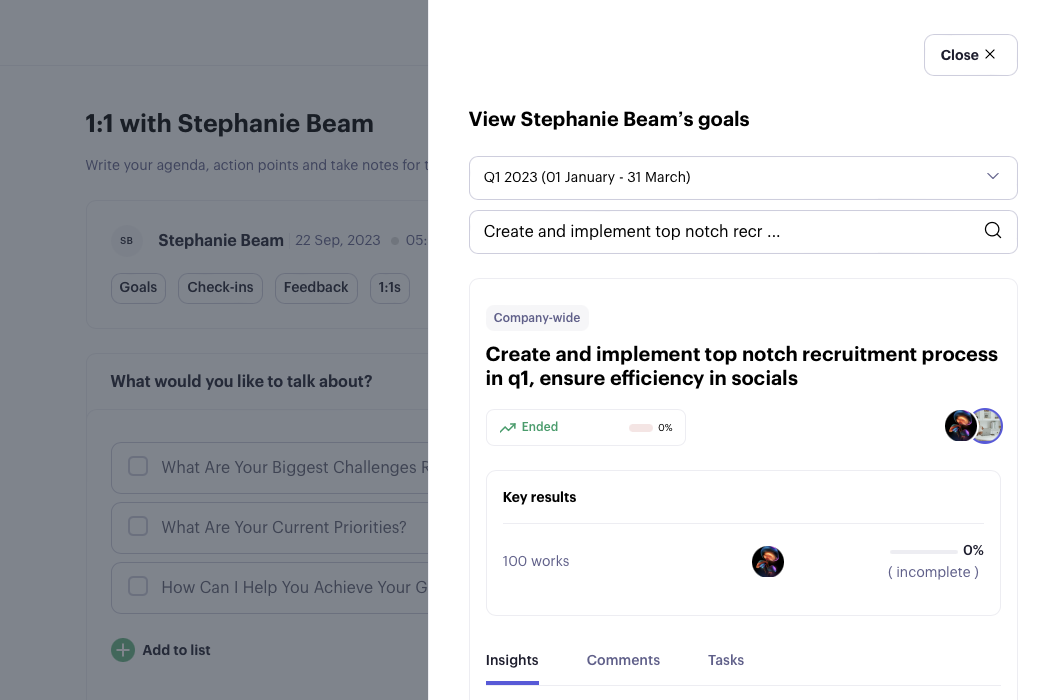Viewport: 1046px width, 700px height.
Task: Open the recruitment process goal title
Action: click(741, 366)
